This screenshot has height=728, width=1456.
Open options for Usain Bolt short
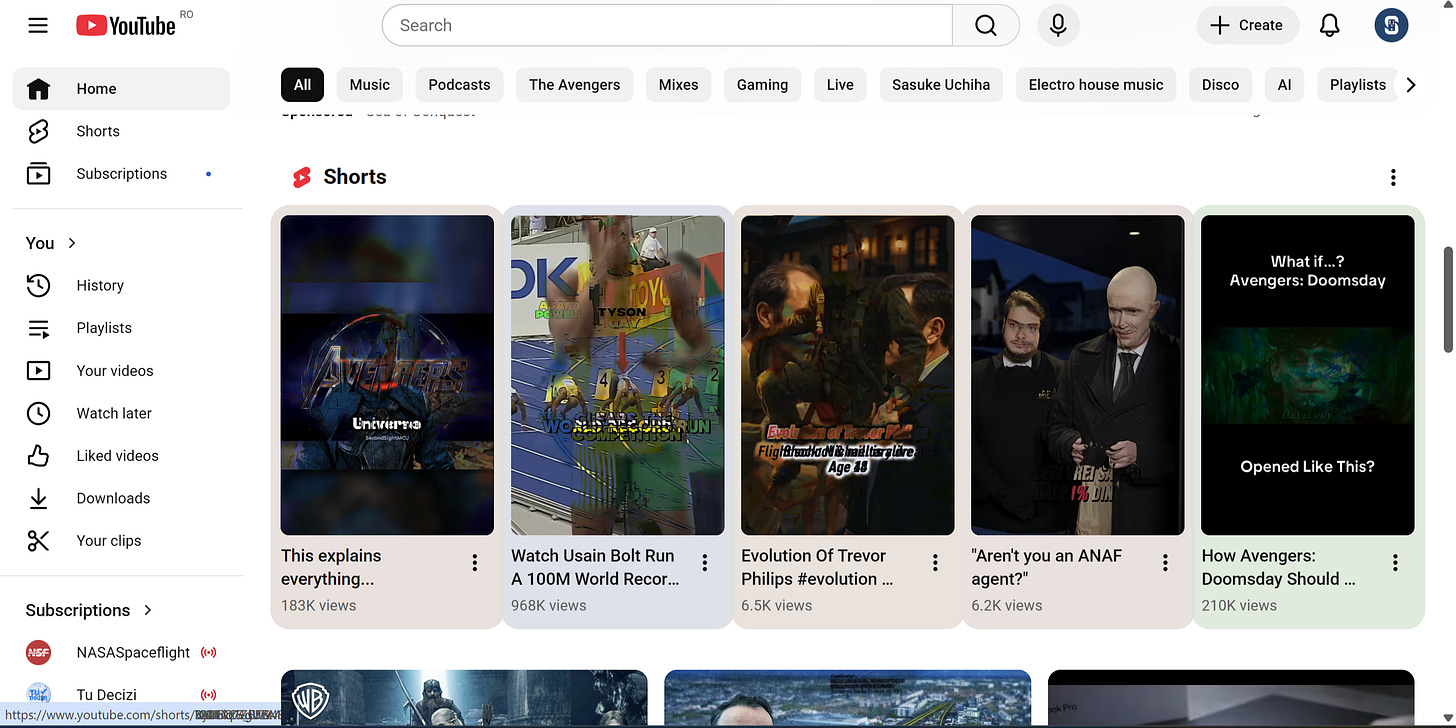click(705, 563)
